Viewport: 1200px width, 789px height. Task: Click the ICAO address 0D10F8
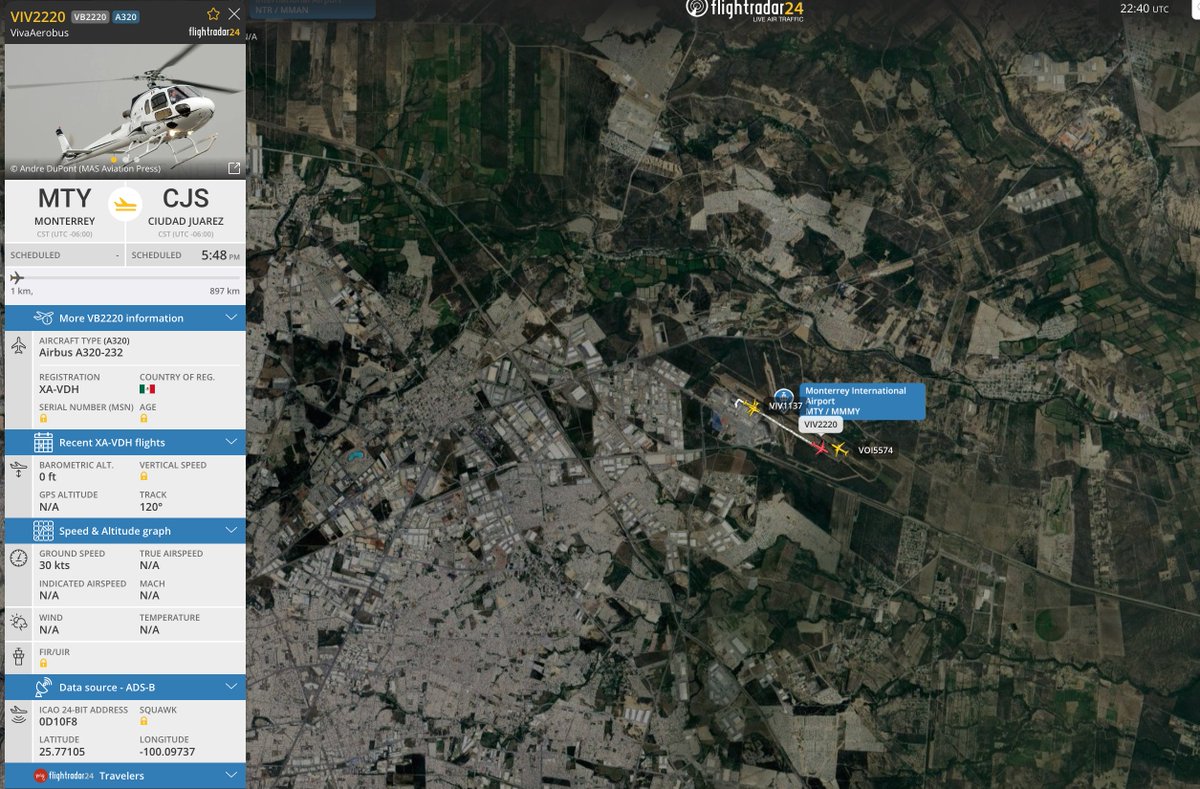[x=56, y=722]
